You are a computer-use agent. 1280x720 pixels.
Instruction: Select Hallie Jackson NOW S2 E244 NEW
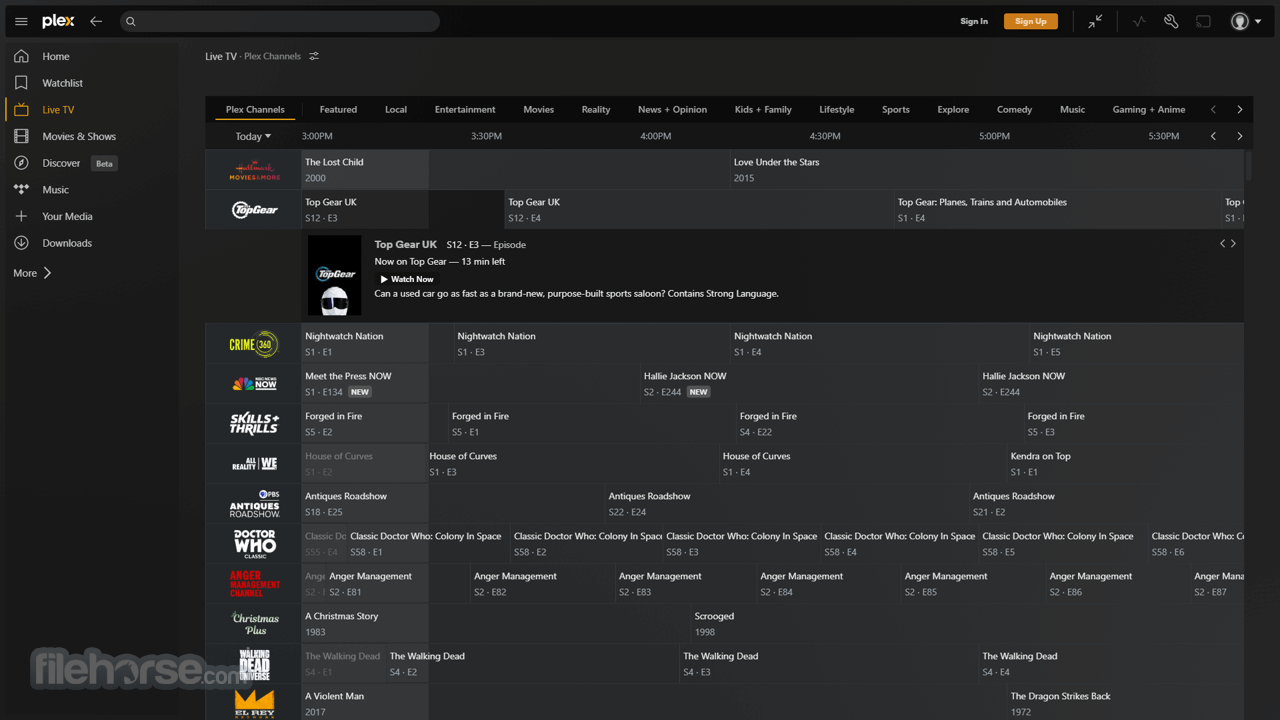pyautogui.click(x=809, y=384)
